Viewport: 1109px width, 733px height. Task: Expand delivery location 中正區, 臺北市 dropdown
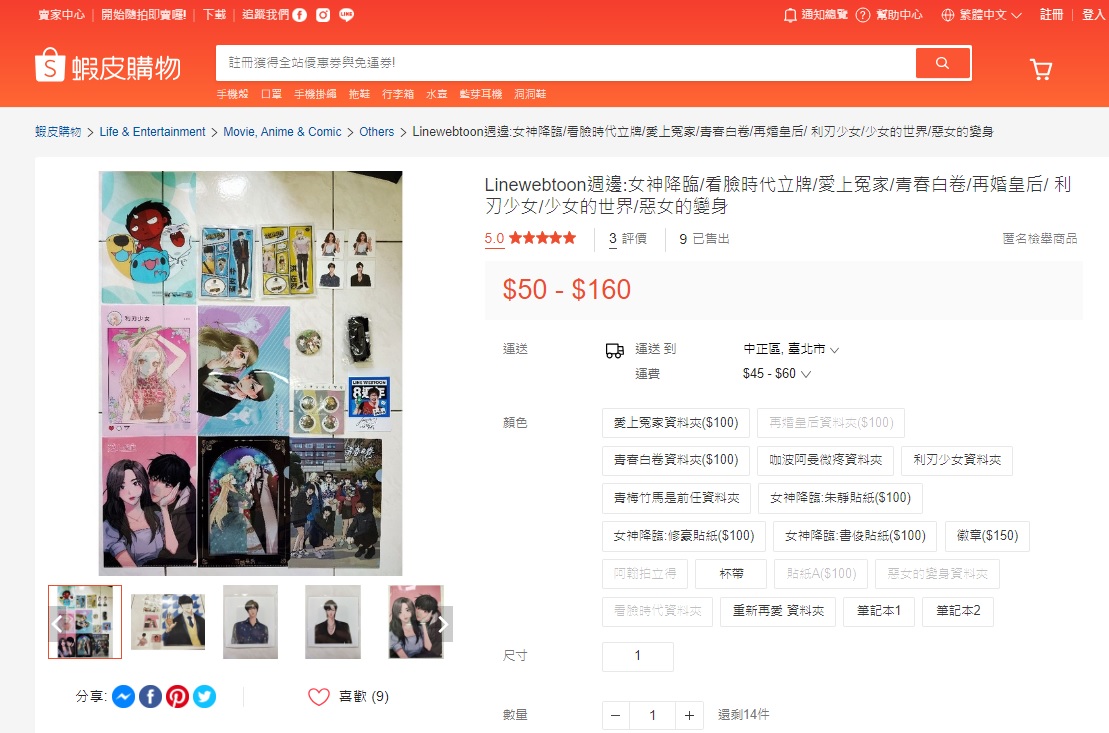coord(791,349)
